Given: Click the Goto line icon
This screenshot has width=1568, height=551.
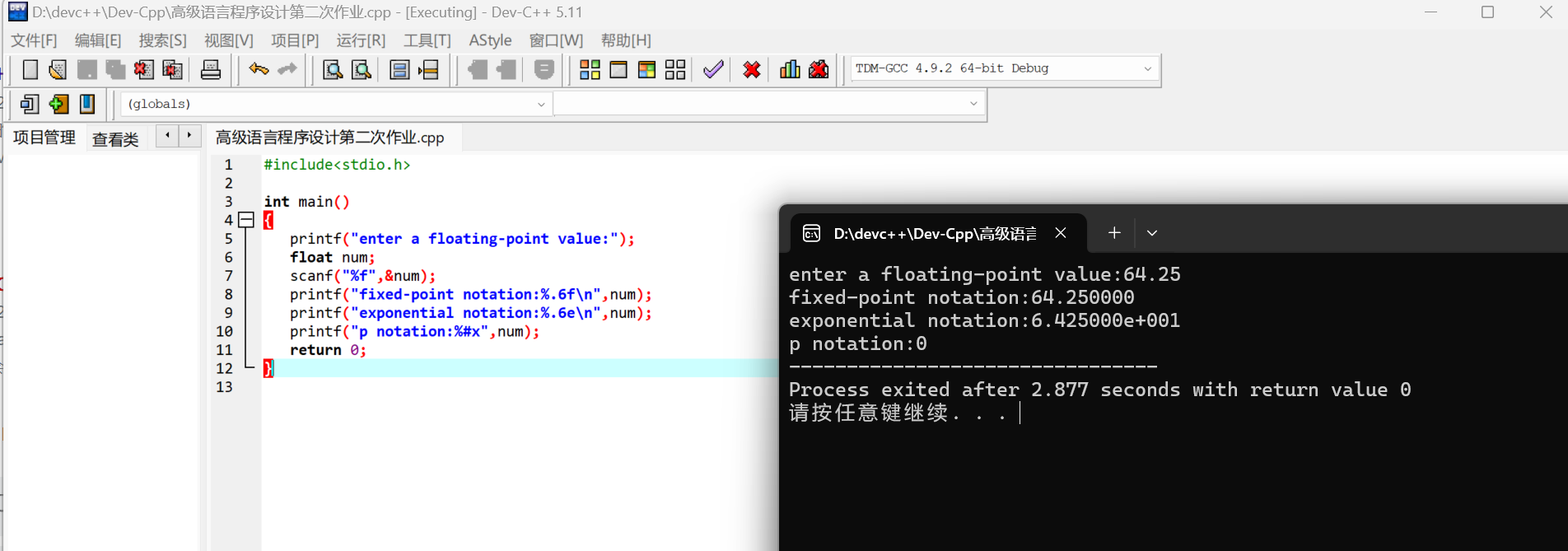Looking at the screenshot, I should point(428,70).
